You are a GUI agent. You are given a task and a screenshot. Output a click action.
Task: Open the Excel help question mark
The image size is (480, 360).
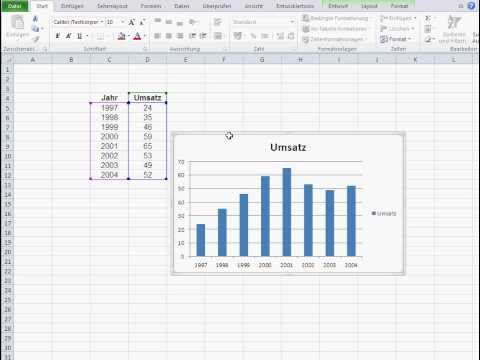click(471, 6)
